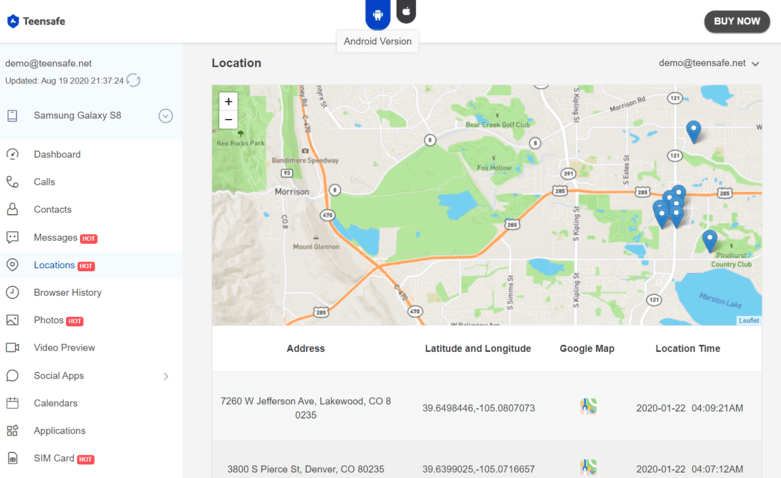
Task: Zoom in on the map
Action: [228, 102]
